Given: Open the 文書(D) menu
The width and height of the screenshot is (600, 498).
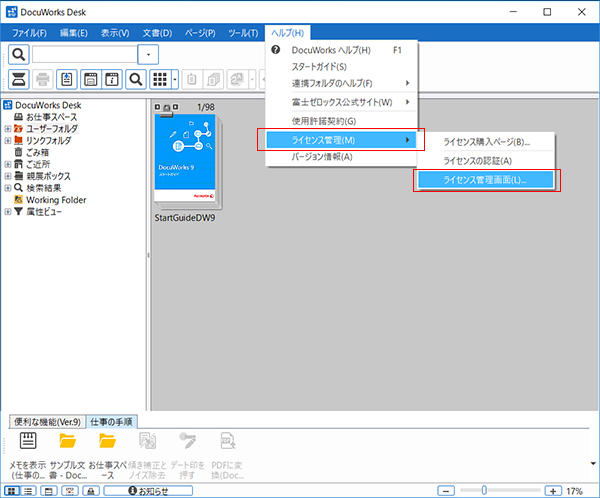Looking at the screenshot, I should tap(157, 33).
